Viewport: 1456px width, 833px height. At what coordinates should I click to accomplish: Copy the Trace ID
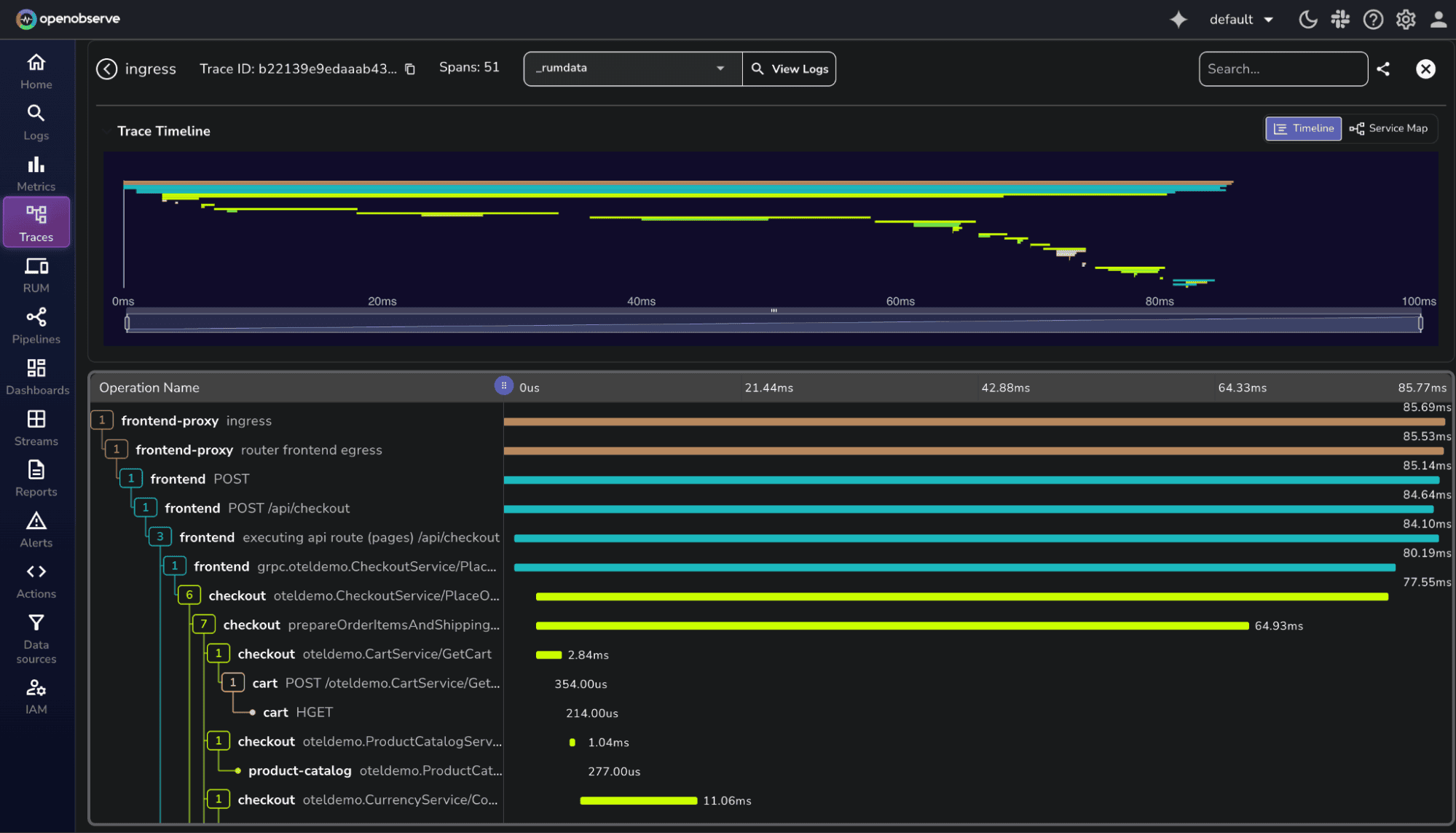[x=409, y=69]
